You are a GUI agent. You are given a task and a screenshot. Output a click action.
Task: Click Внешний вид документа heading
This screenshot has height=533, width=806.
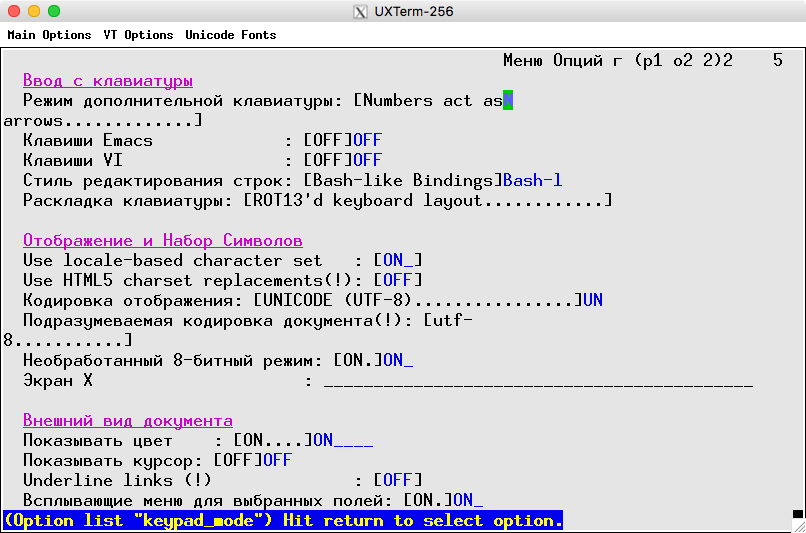[127, 420]
